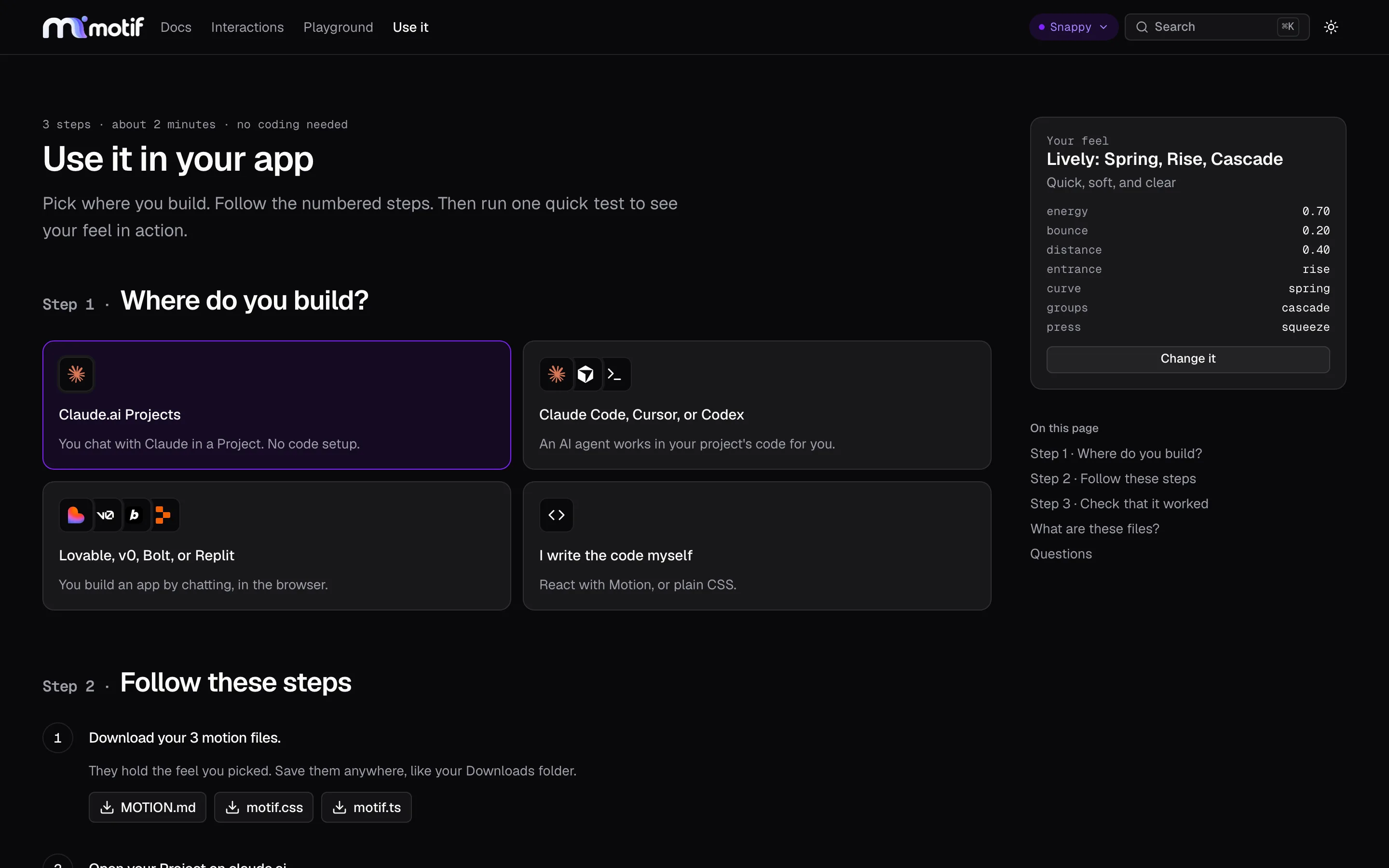The width and height of the screenshot is (1389, 868).
Task: Click the Lively: Spring, Rise, Cascade title
Action: pyautogui.click(x=1164, y=159)
